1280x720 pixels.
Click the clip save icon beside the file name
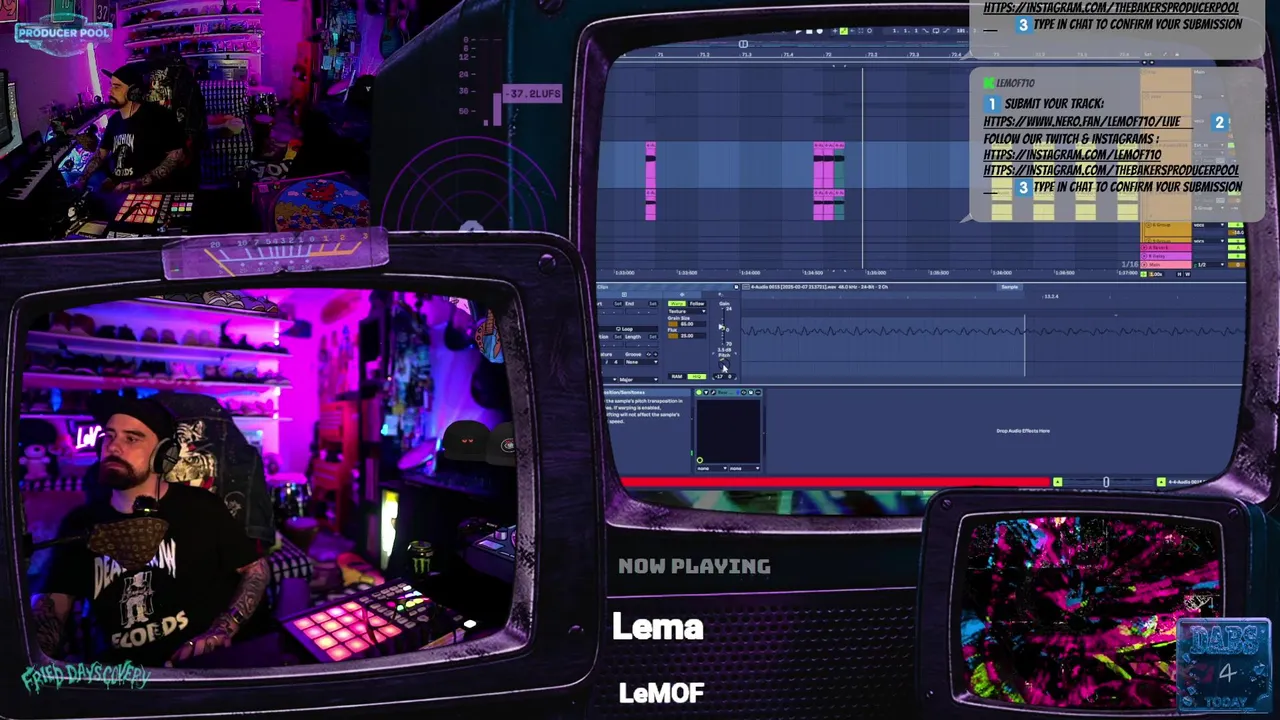click(736, 288)
